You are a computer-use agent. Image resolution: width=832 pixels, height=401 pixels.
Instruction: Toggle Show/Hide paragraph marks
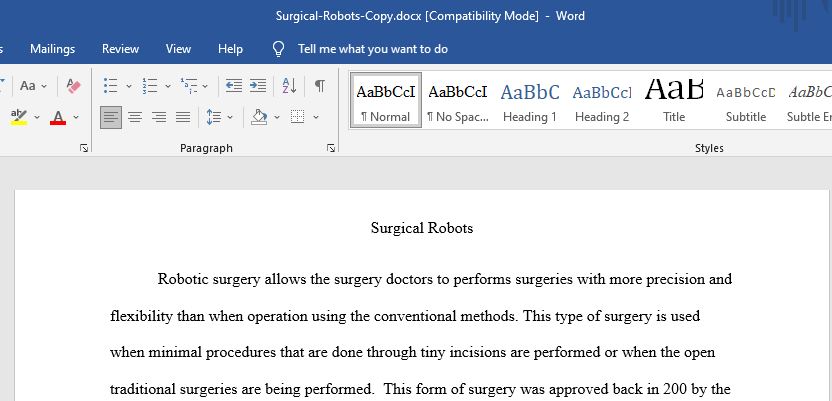(x=319, y=85)
